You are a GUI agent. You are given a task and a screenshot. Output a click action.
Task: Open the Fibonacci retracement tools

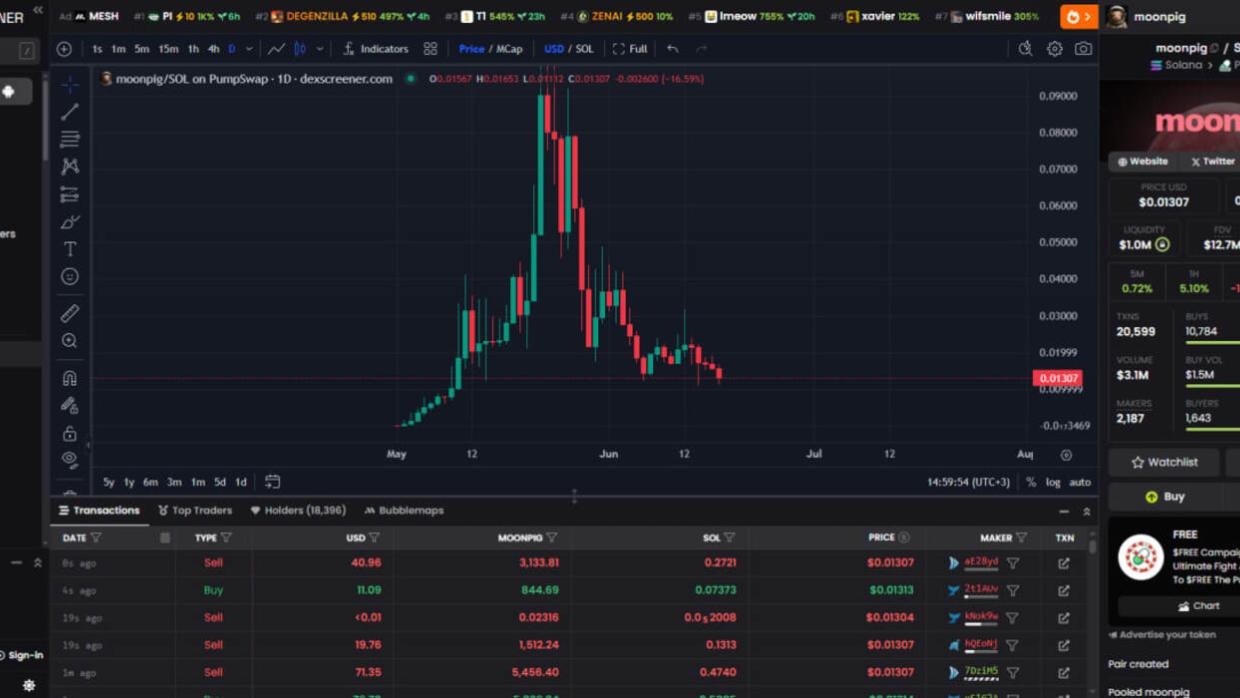[69, 139]
